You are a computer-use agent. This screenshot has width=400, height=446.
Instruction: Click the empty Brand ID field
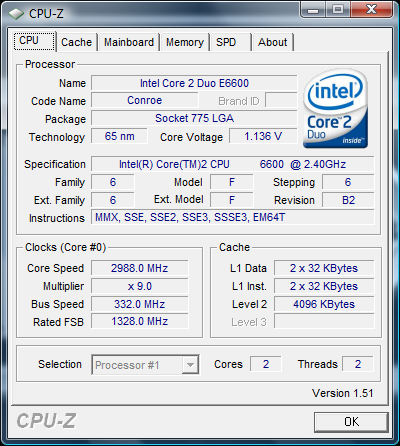[281, 100]
